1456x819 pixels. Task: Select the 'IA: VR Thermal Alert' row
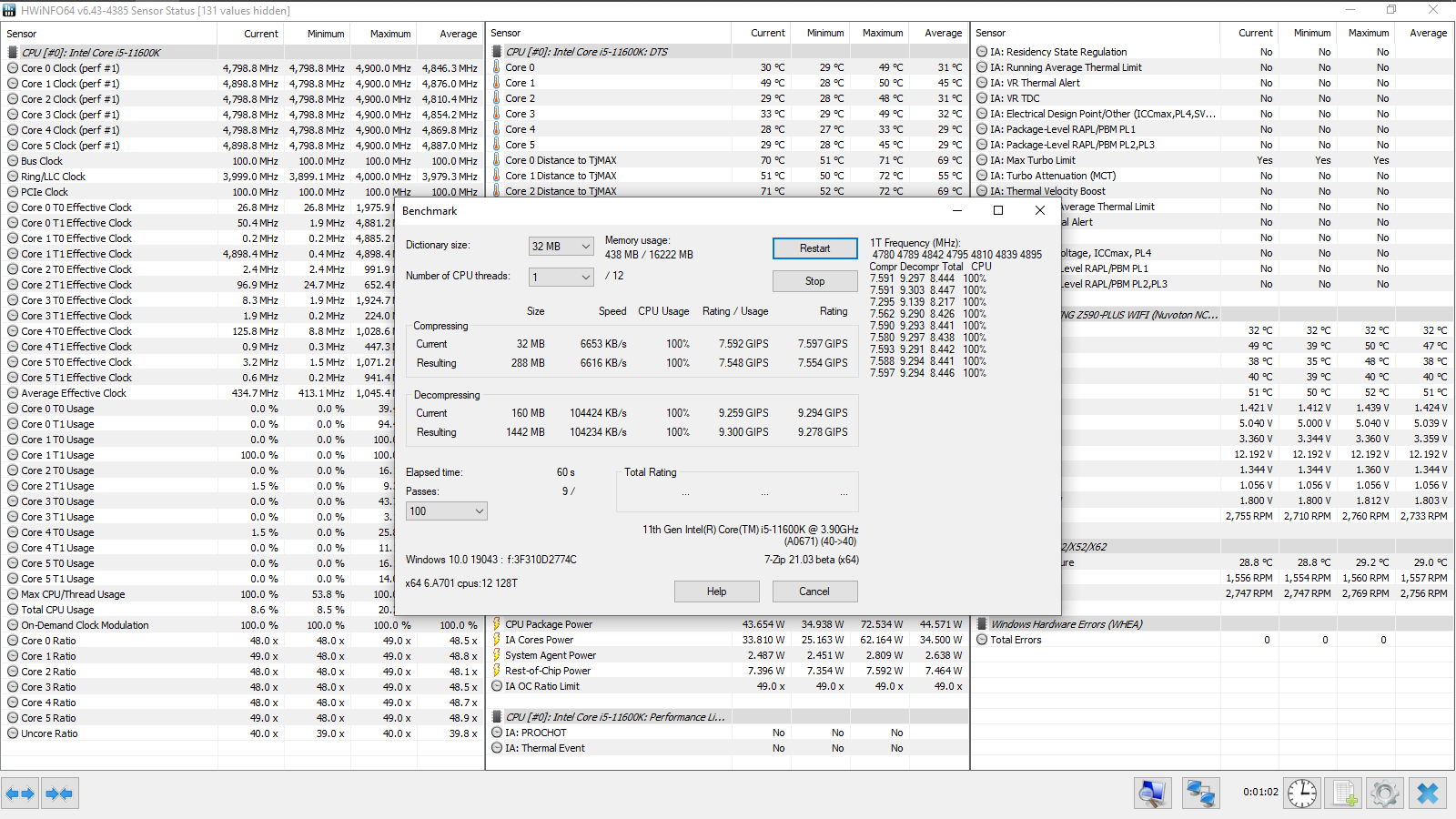click(x=1213, y=83)
